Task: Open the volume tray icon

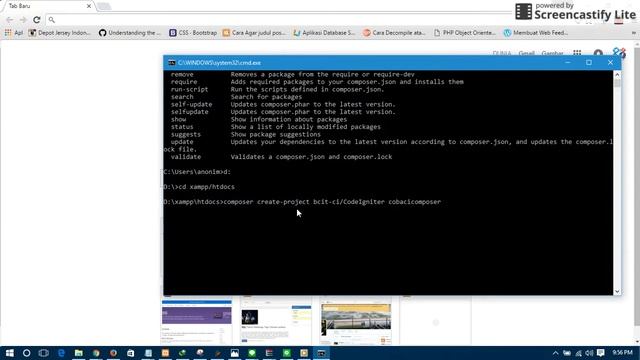Action: (x=589, y=353)
